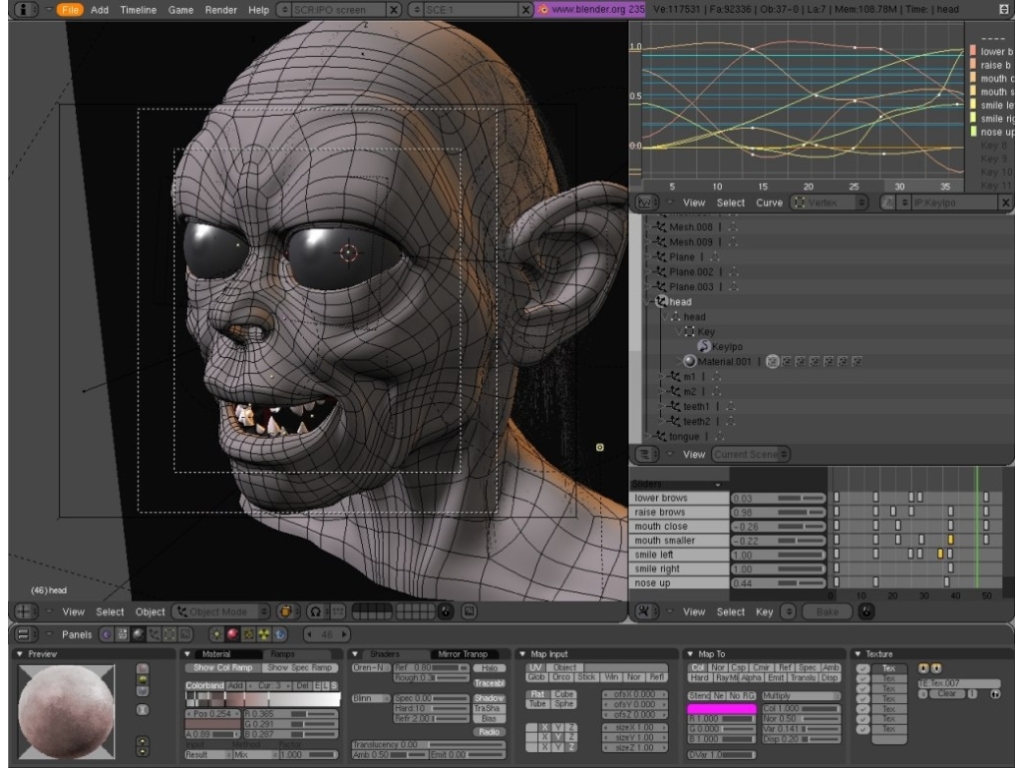This screenshot has width=1024, height=768.
Task: Click the info window icon in top-left corner
Action: pyautogui.click(x=22, y=9)
